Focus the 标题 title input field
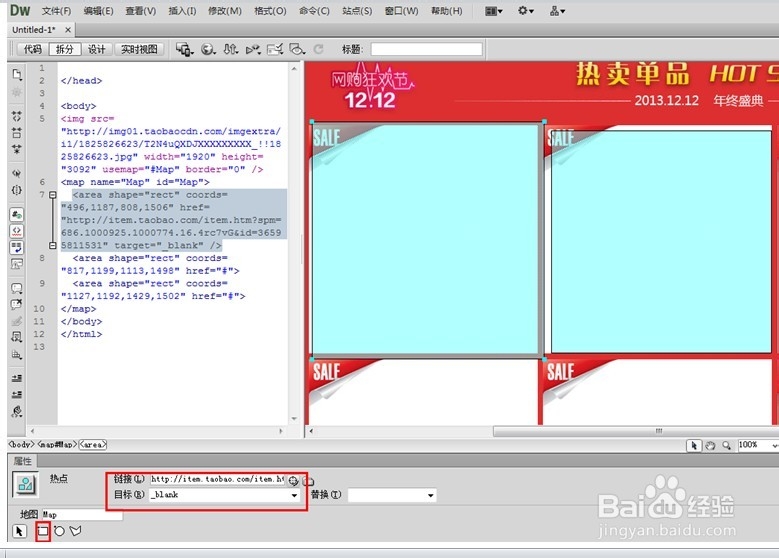 [x=426, y=49]
